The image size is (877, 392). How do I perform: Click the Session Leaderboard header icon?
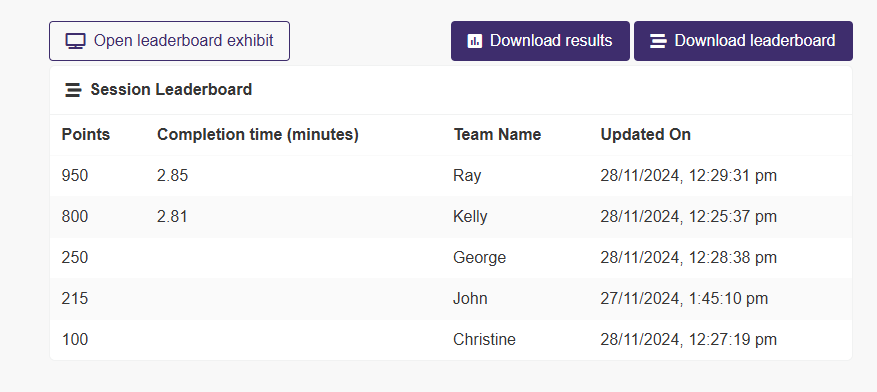[x=73, y=89]
